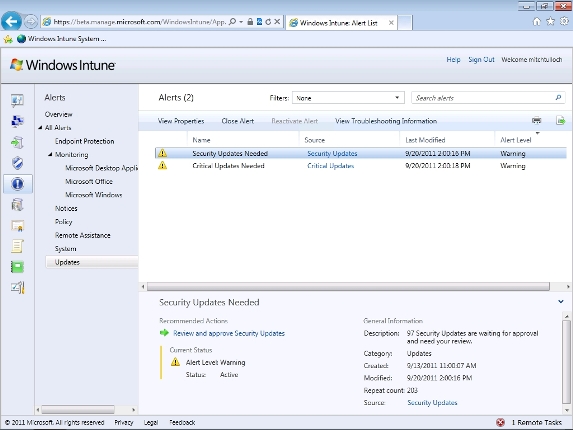This screenshot has height=430, width=573.
Task: Select Endpoint Protection in the tree
Action: pyautogui.click(x=84, y=141)
